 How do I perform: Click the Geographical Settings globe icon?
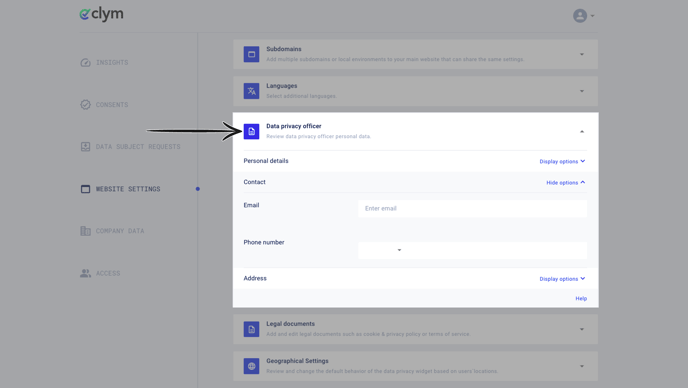[x=251, y=366]
